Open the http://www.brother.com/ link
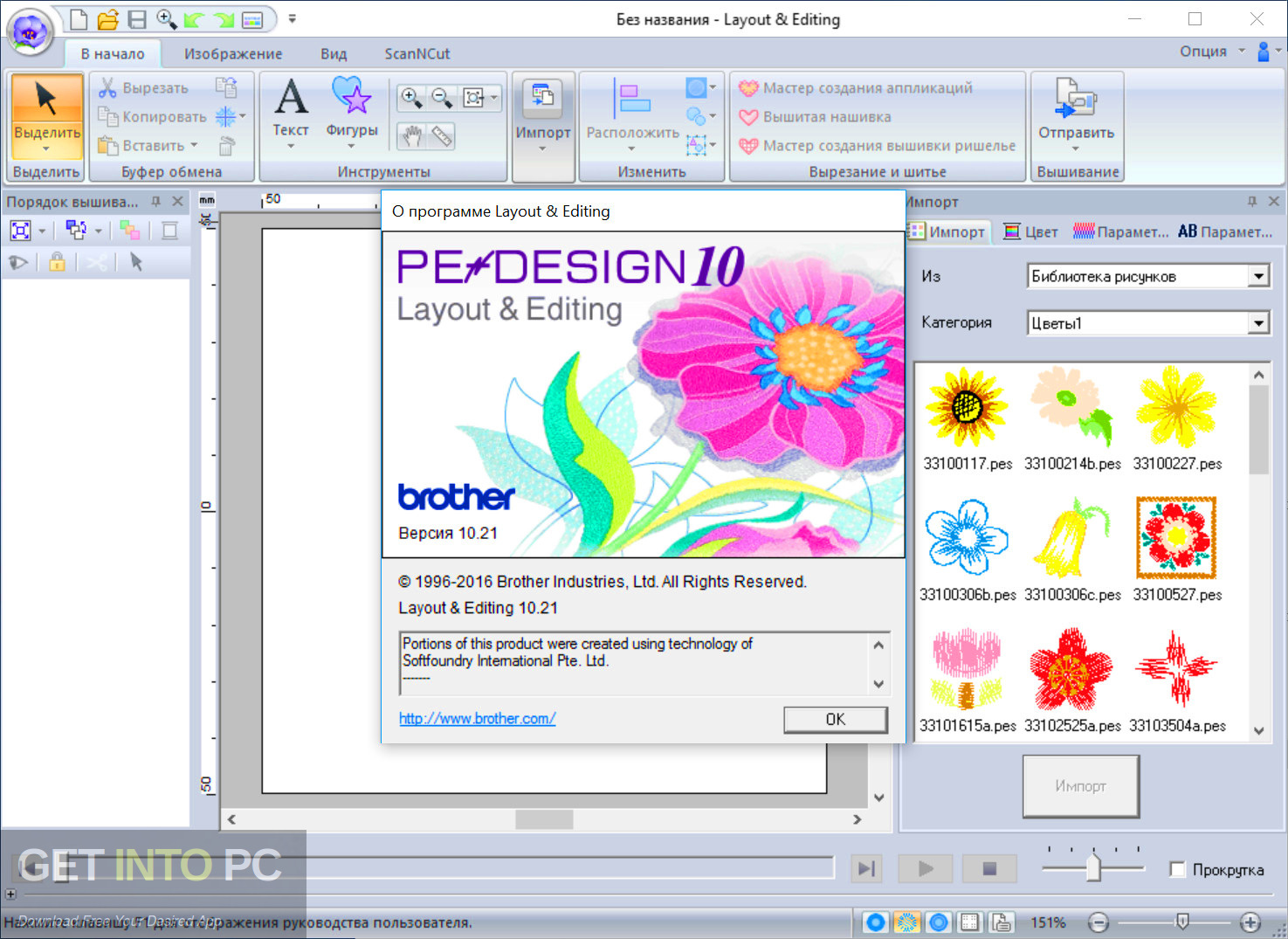This screenshot has height=939, width=1288. point(477,719)
